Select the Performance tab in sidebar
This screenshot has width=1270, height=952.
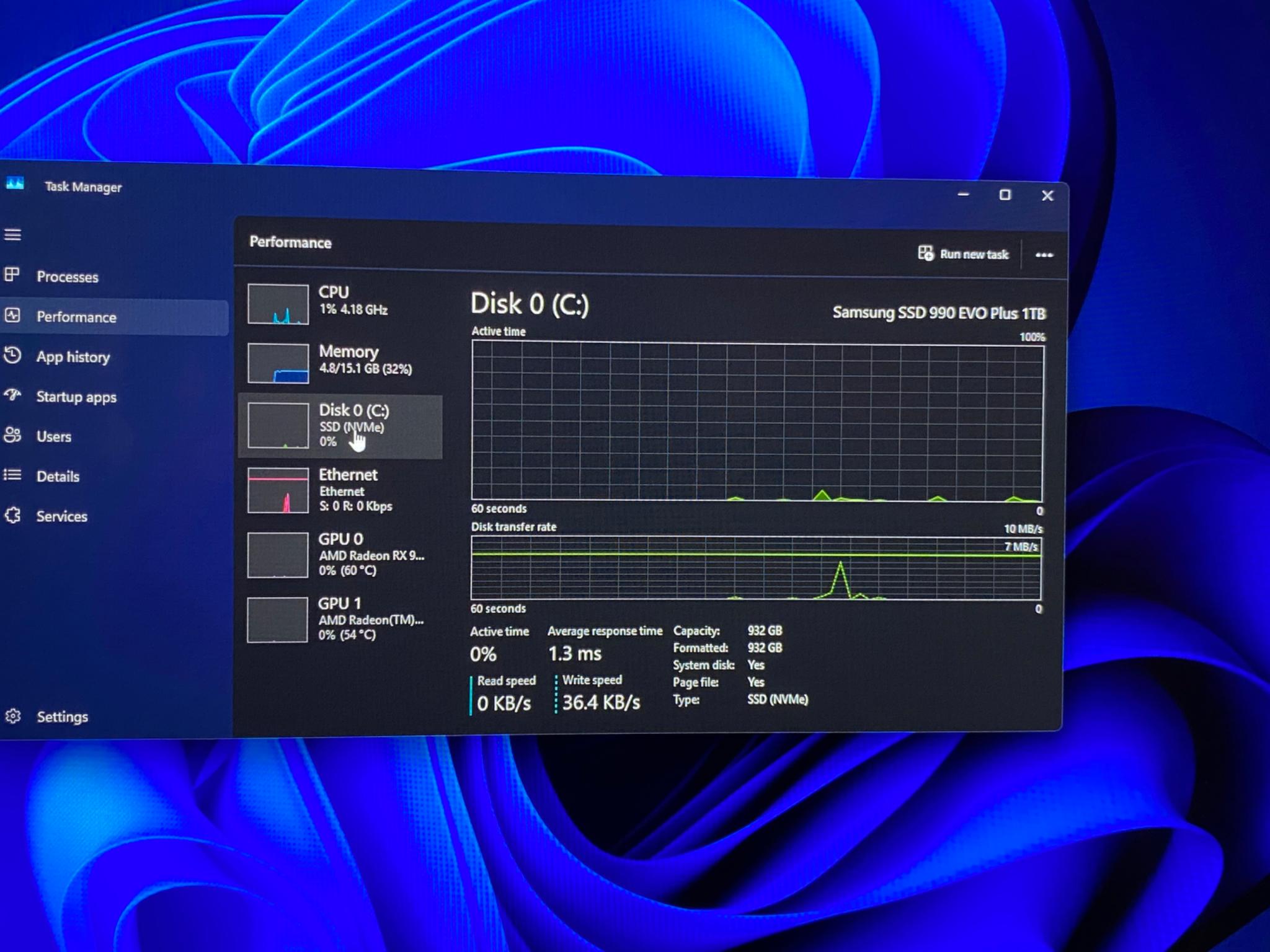[x=114, y=317]
